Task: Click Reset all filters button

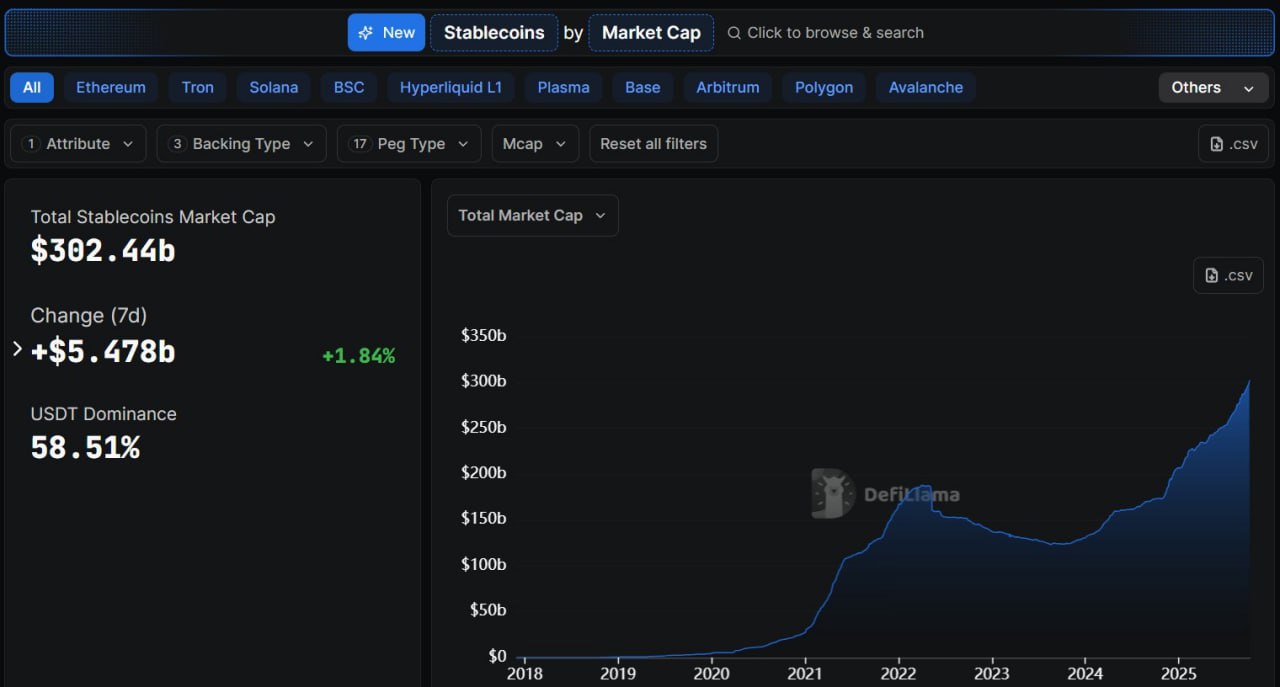Action: (x=653, y=144)
